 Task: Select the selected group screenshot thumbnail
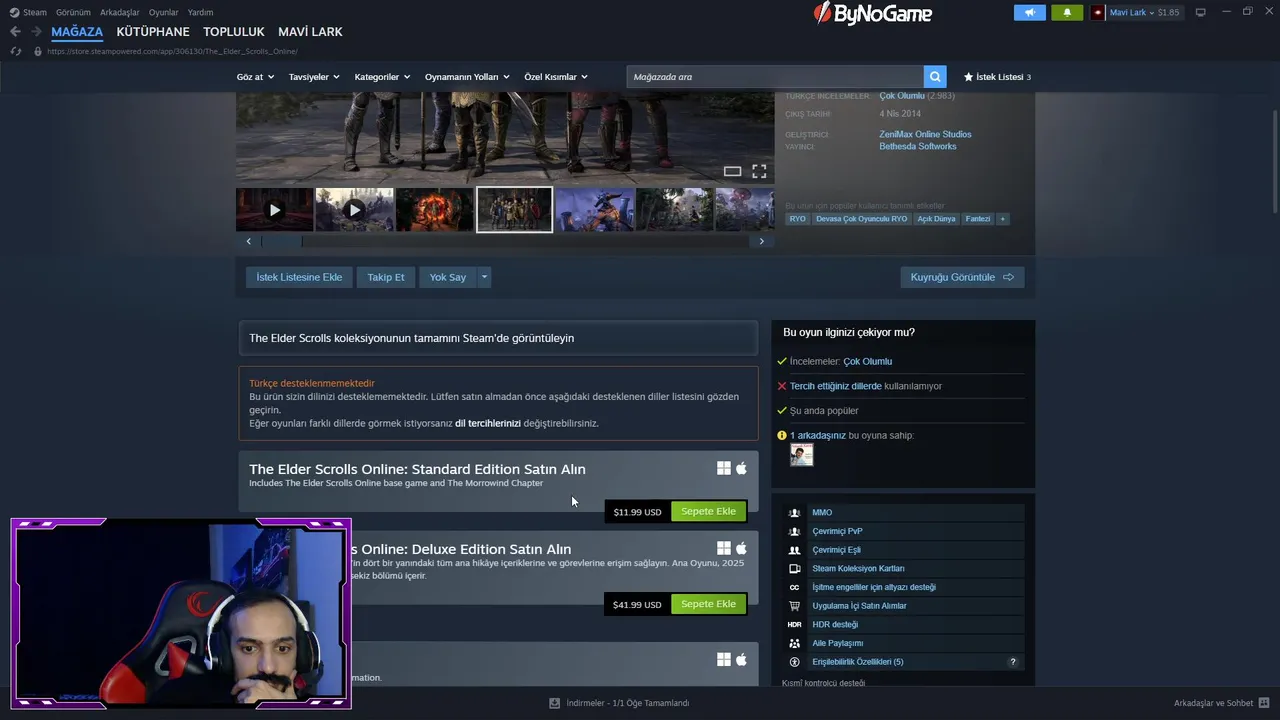pos(514,210)
